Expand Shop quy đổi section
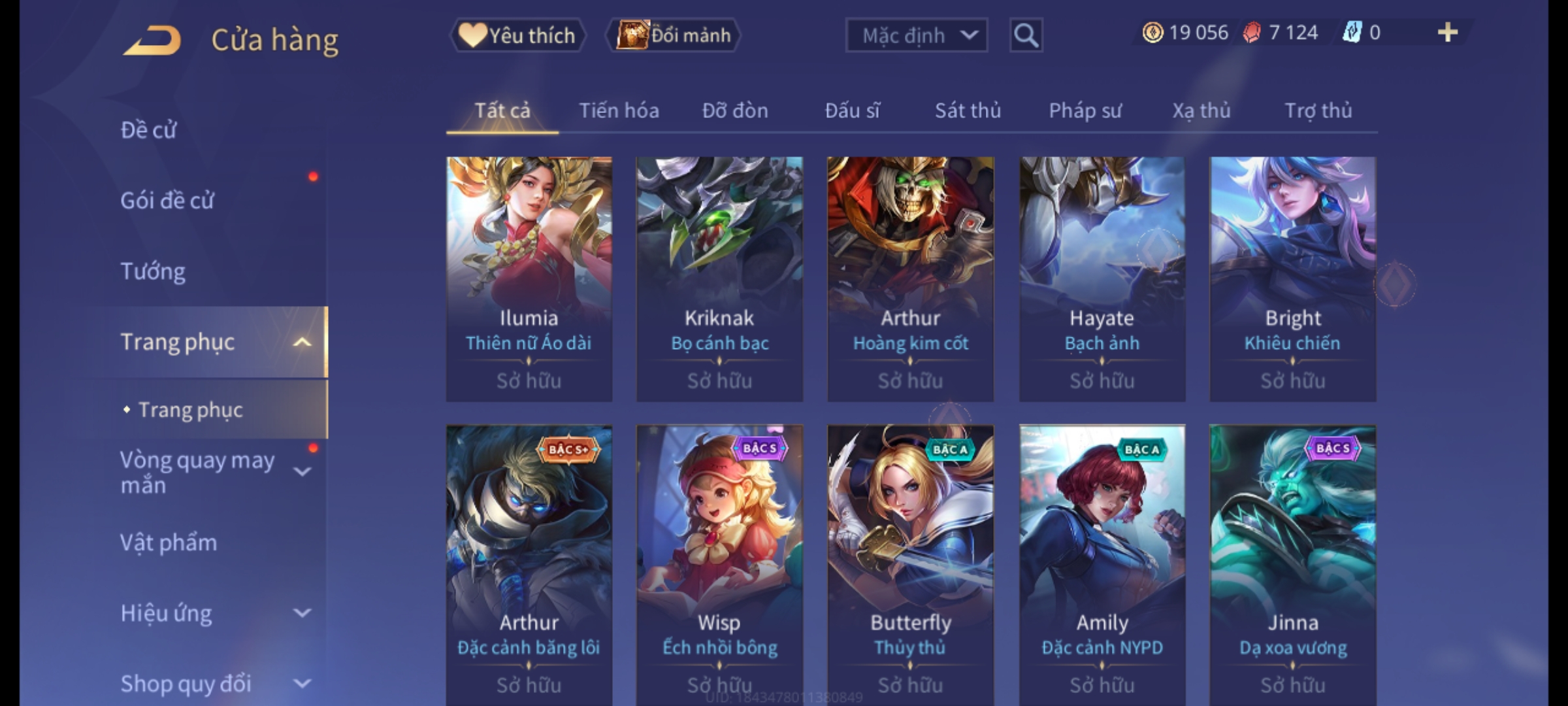Screen dimensions: 1568x706 click(302, 684)
